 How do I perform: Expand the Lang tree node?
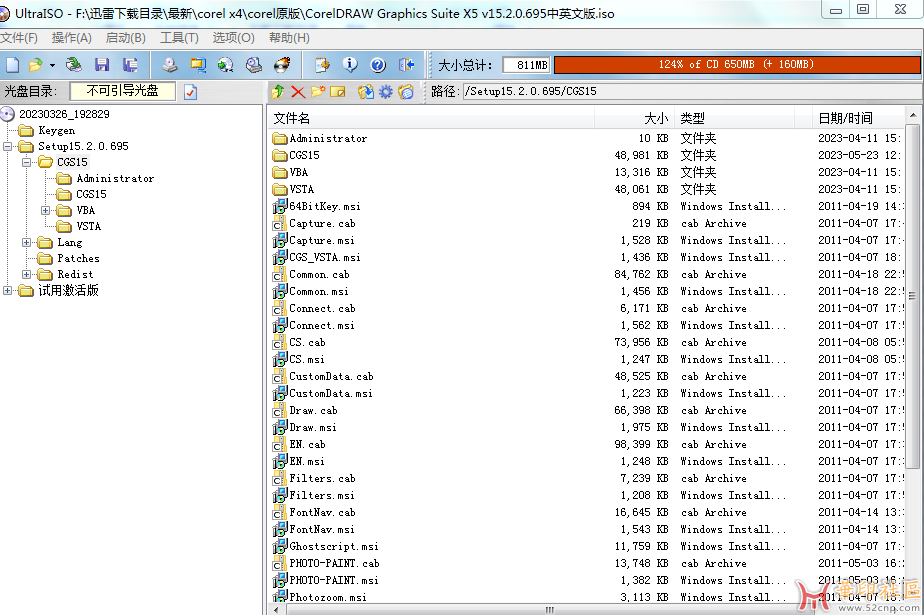click(27, 242)
